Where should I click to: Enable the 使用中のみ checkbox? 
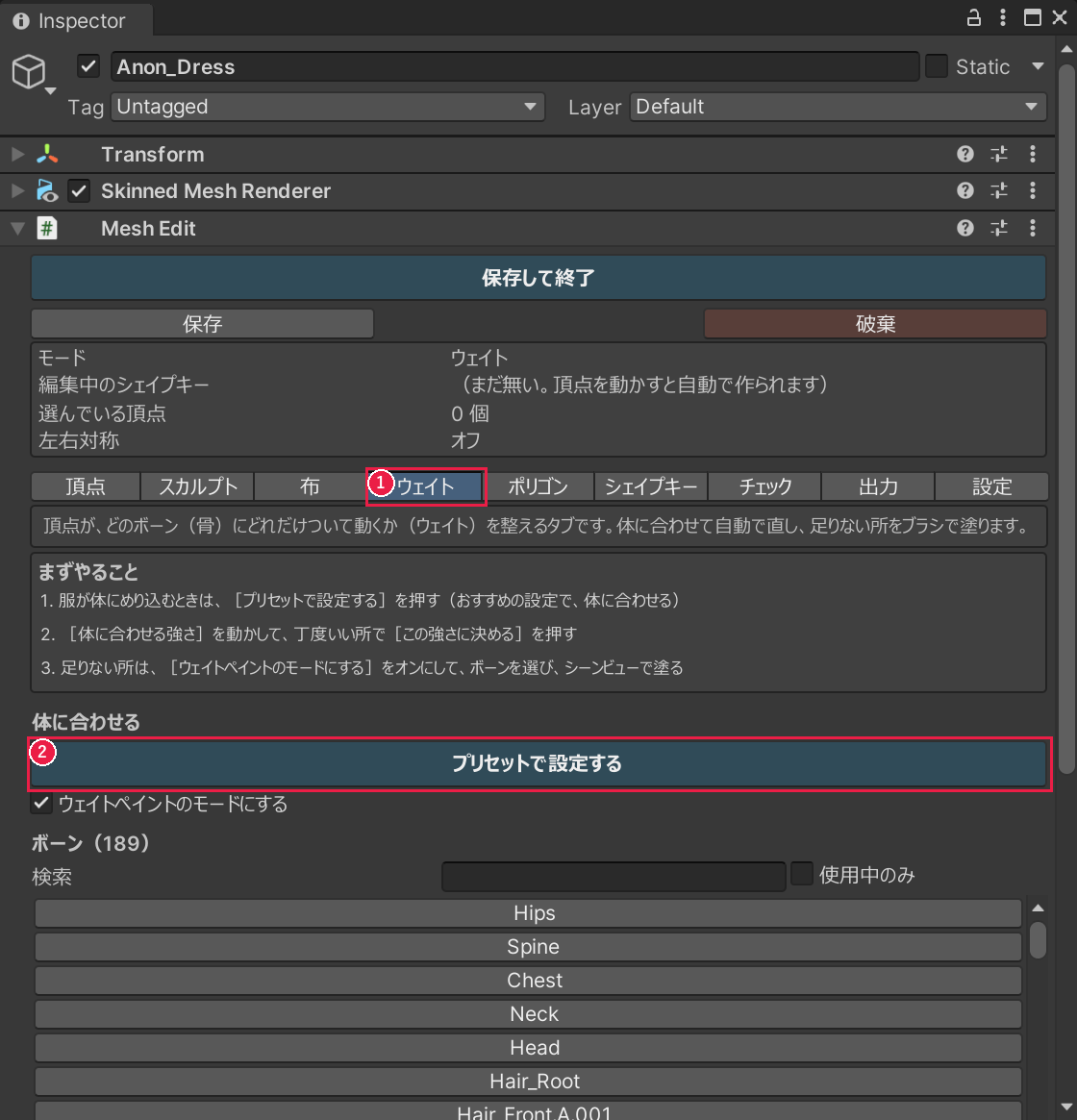tap(802, 874)
